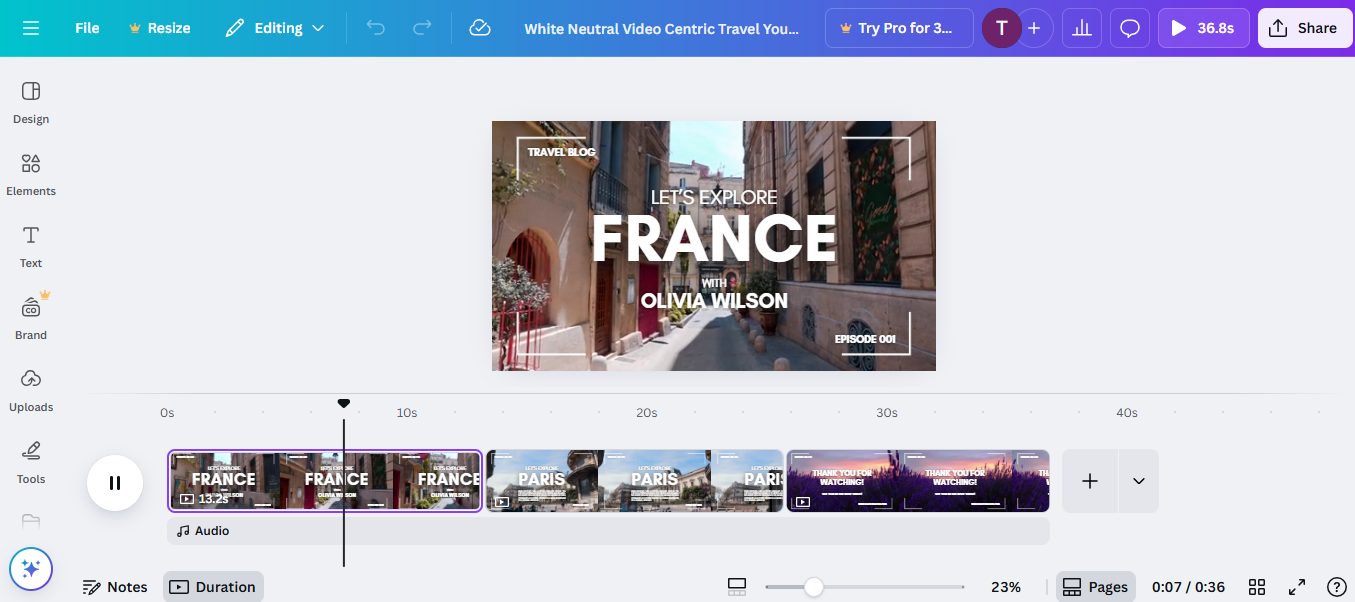Viewport: 1355px width, 602px height.
Task: Click the Undo arrow icon
Action: 375,28
